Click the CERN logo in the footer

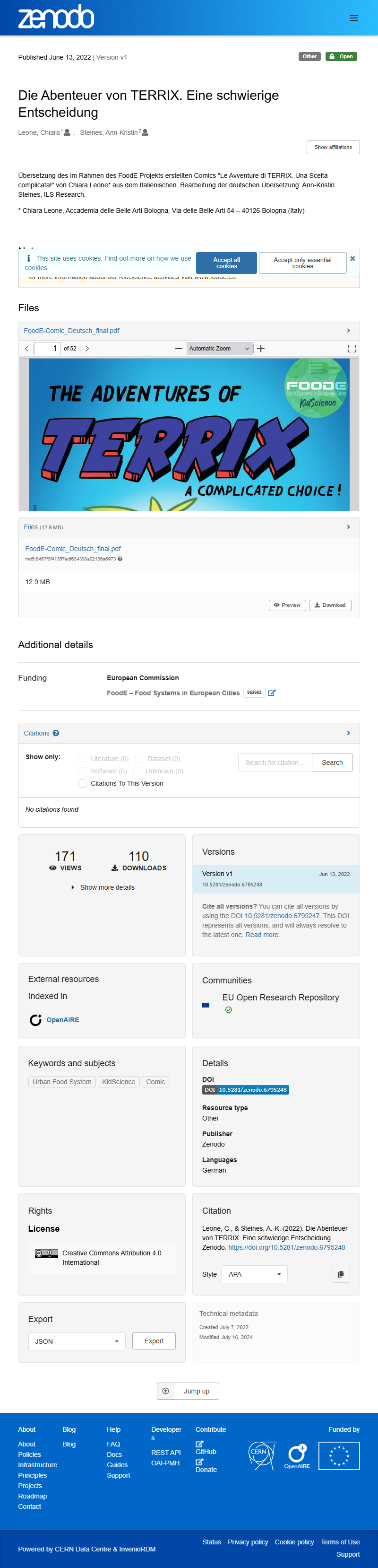263,1456
